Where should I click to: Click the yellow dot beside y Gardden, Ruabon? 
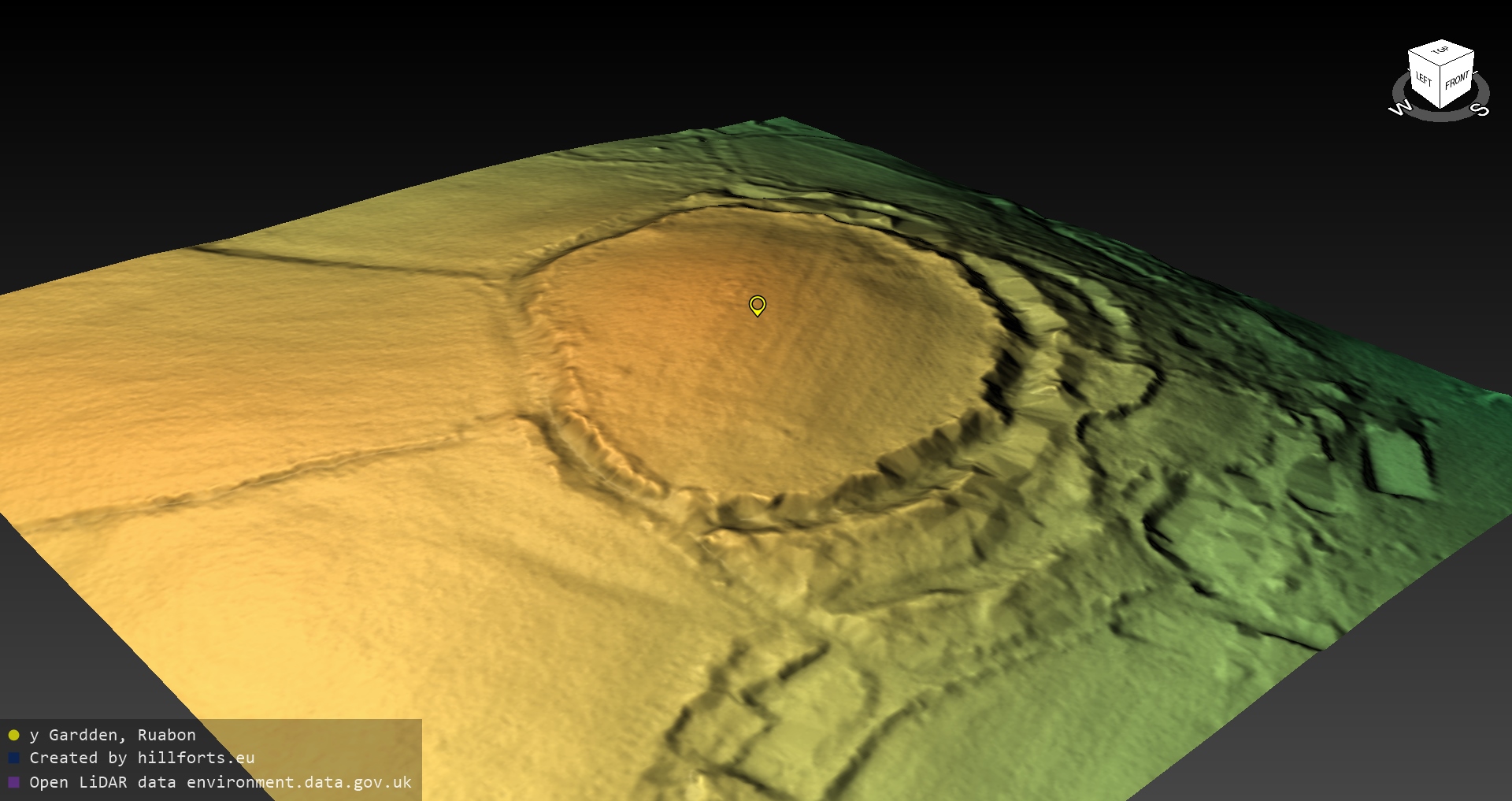tap(13, 736)
